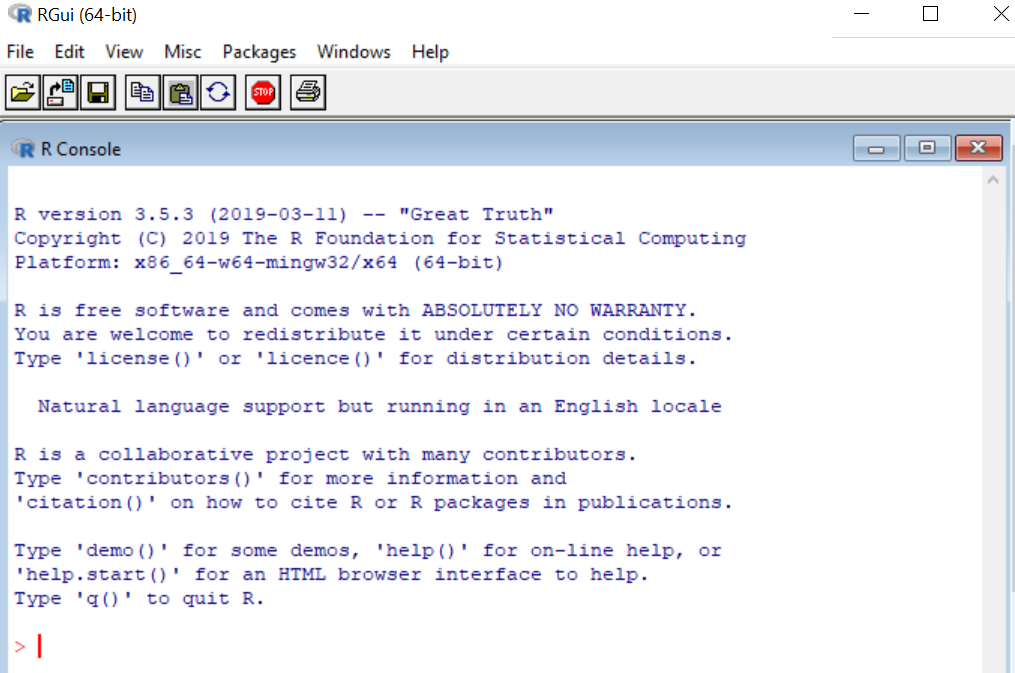The height and width of the screenshot is (673, 1015).
Task: Open the File menu
Action: [x=20, y=52]
